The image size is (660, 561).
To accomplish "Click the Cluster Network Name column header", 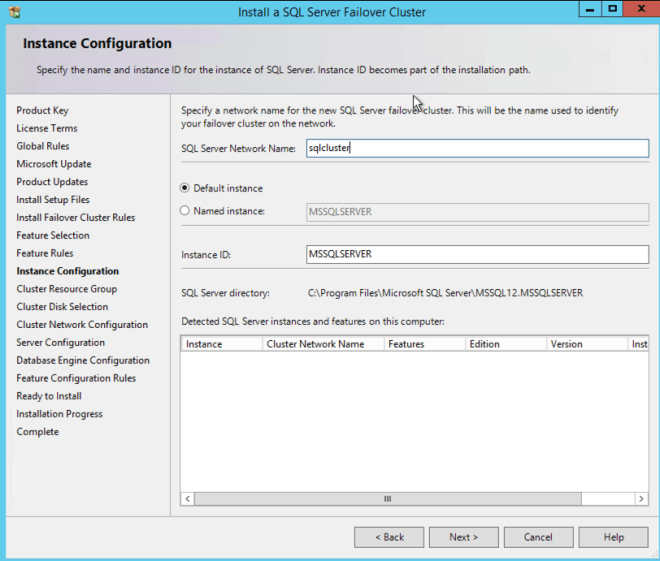I will tap(323, 344).
